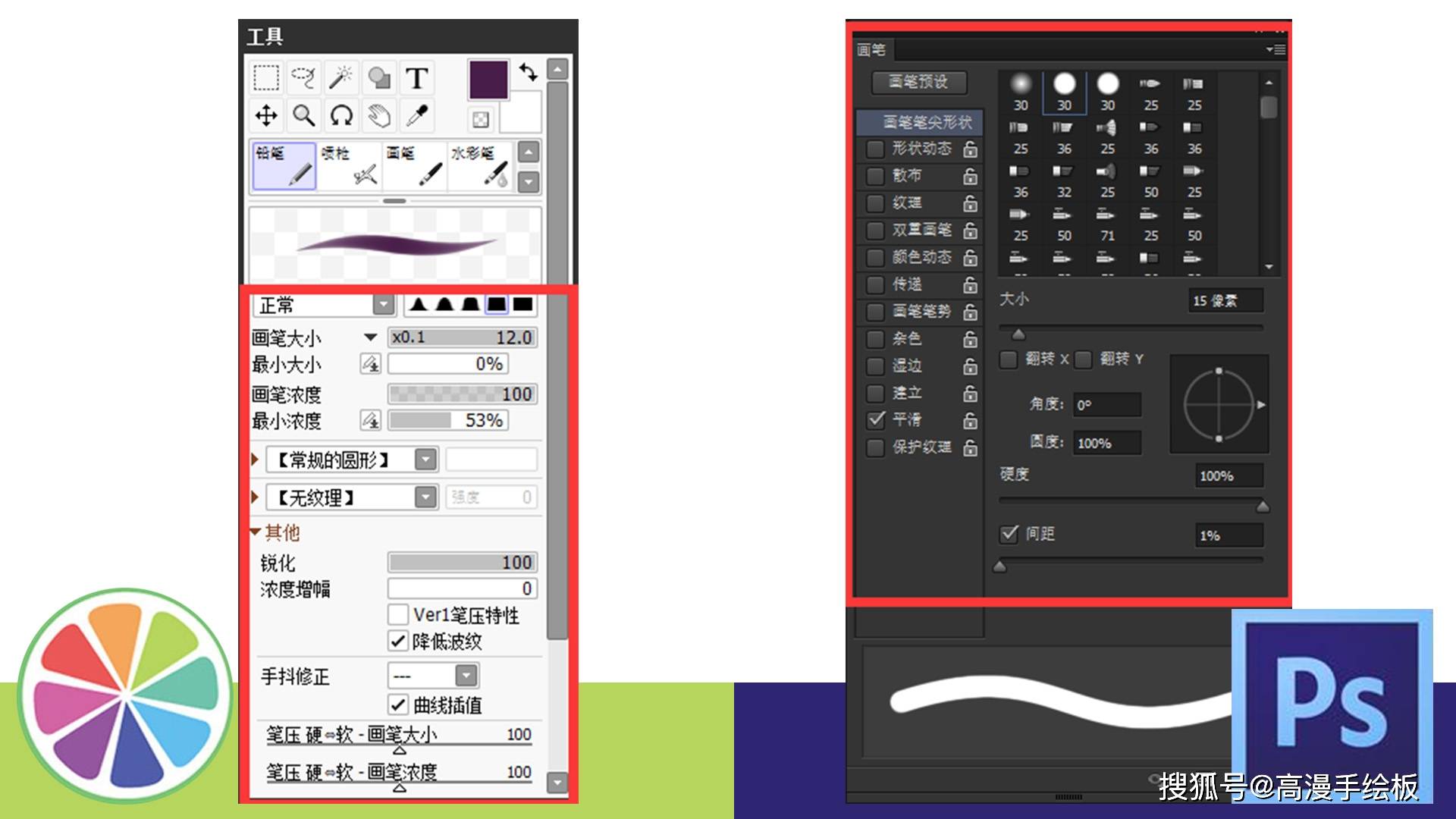Screen dimensions: 1456x819
Task: Open the 正常 blend mode dropdown
Action: [x=384, y=305]
